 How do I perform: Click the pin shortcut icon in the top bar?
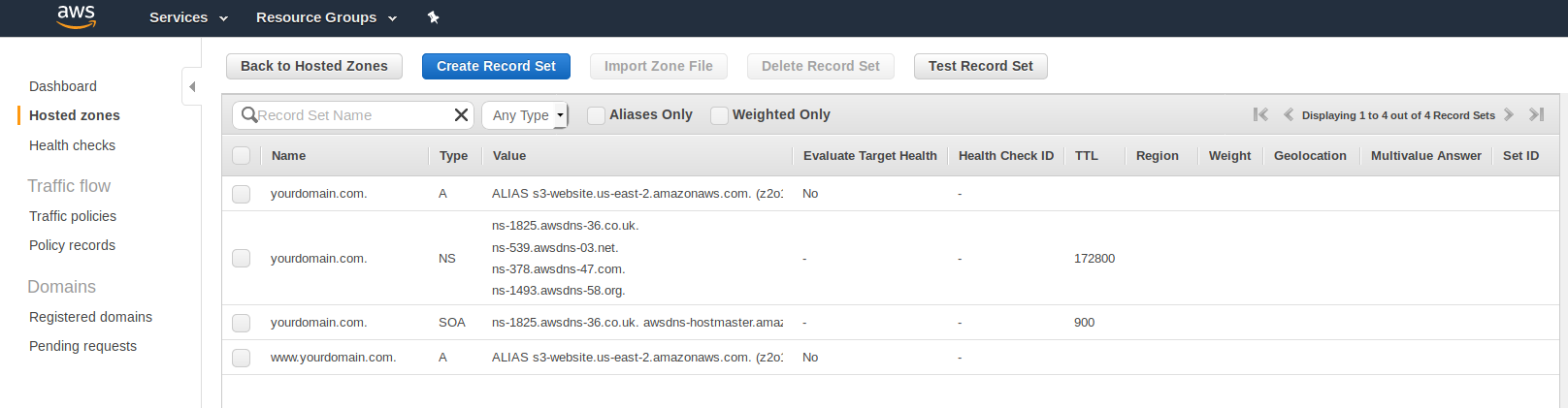(x=434, y=17)
